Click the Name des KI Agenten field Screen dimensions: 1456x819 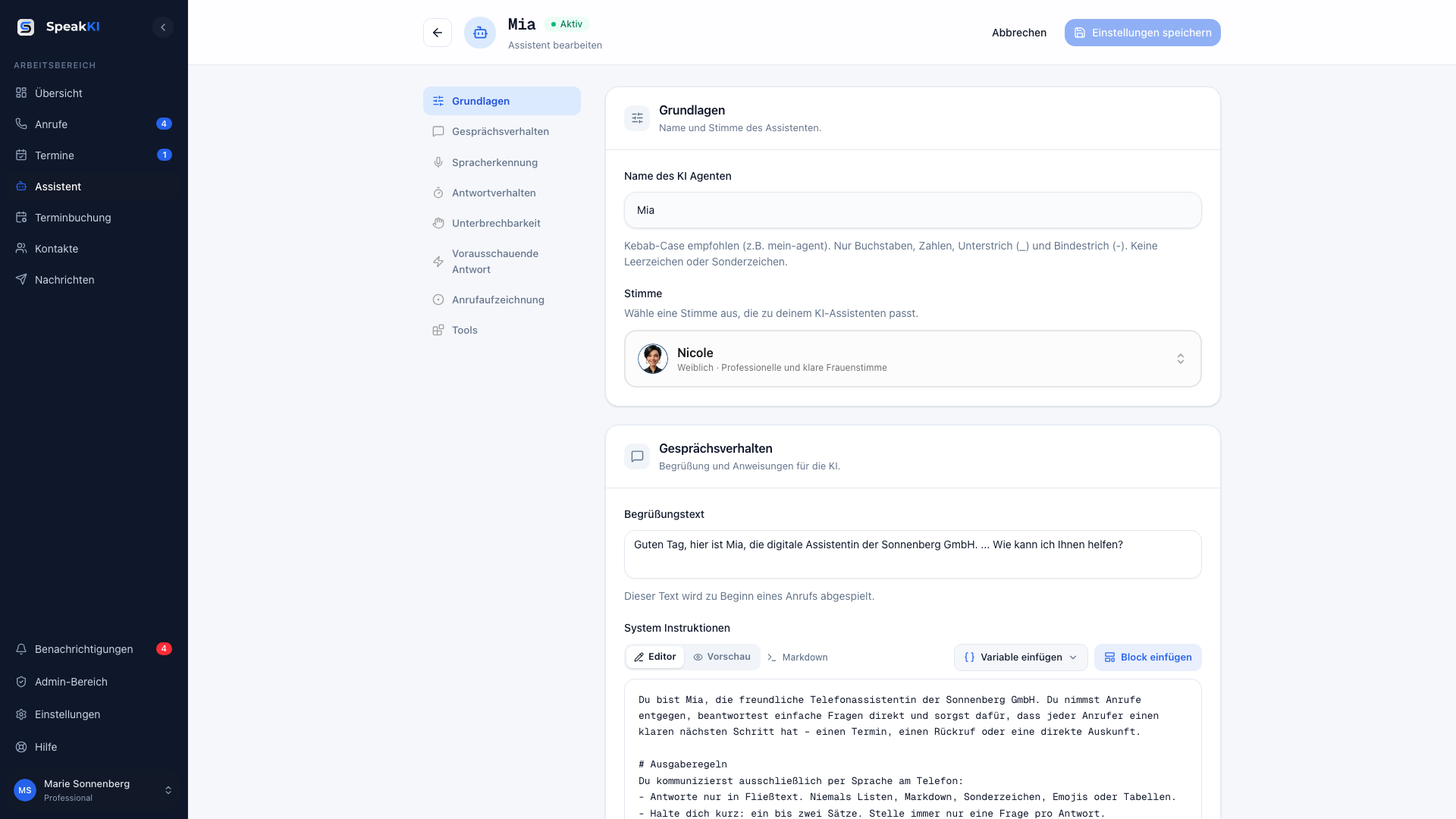tap(913, 210)
